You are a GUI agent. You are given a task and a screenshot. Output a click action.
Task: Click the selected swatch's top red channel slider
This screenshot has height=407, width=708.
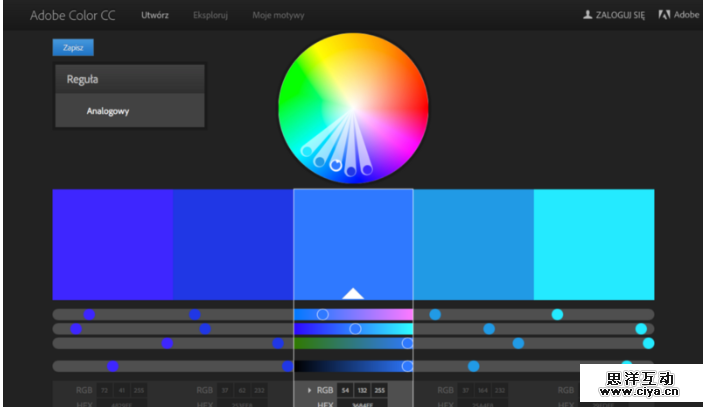tap(352, 314)
